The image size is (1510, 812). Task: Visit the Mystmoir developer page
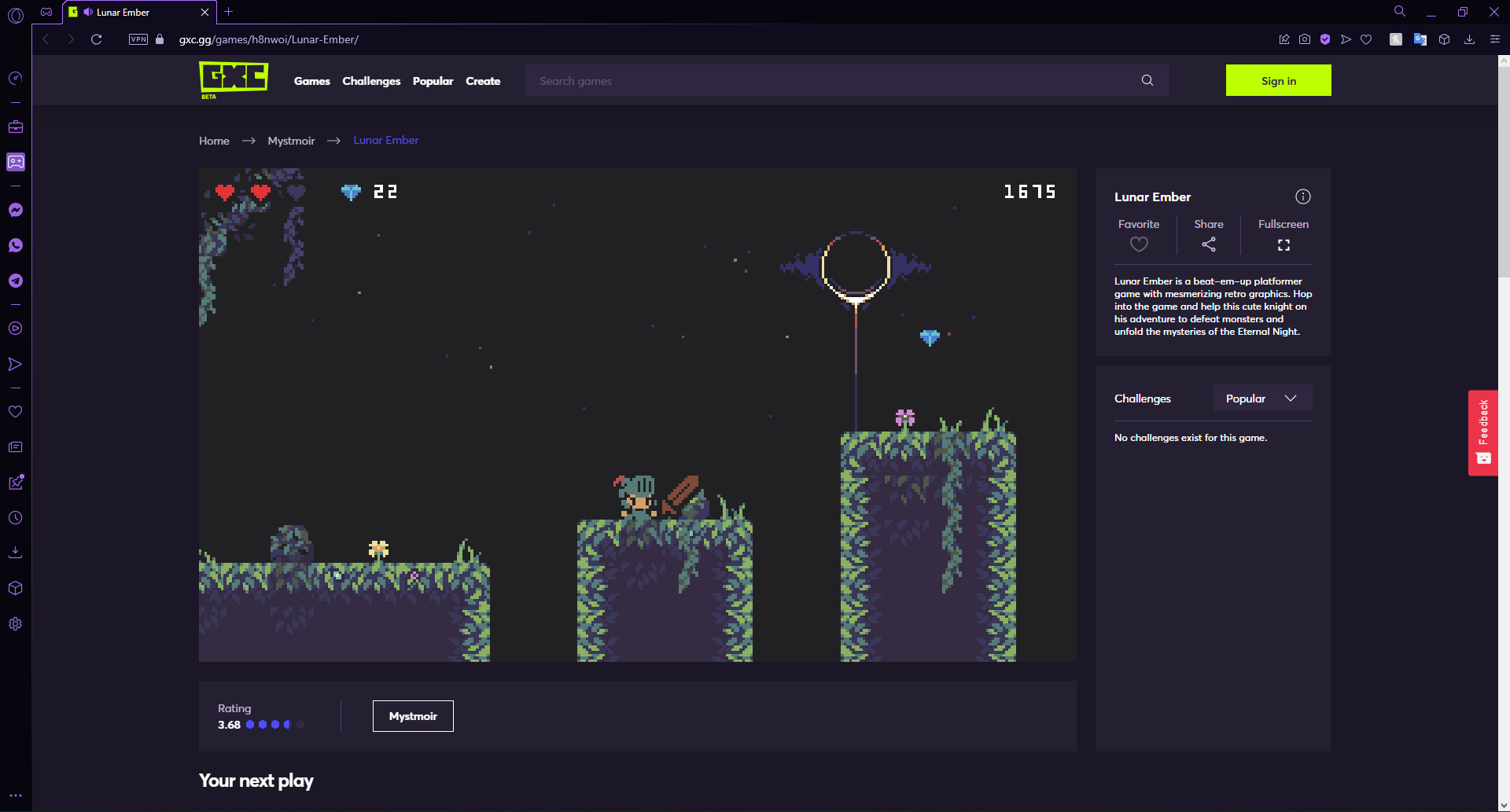pyautogui.click(x=413, y=715)
